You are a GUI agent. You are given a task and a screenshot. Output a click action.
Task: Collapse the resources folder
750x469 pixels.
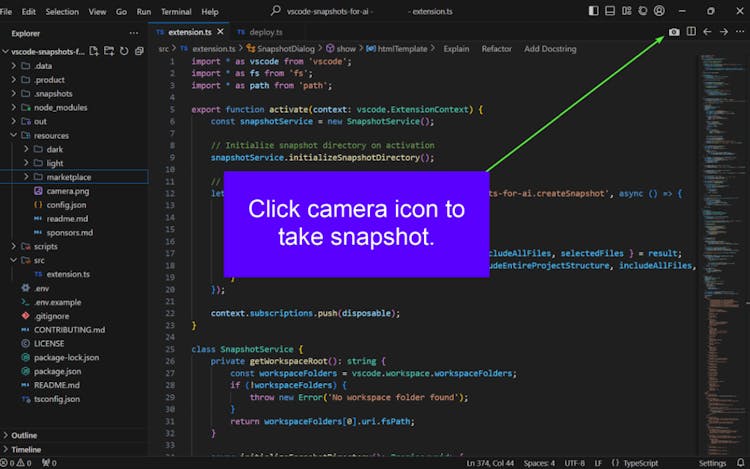(51, 135)
